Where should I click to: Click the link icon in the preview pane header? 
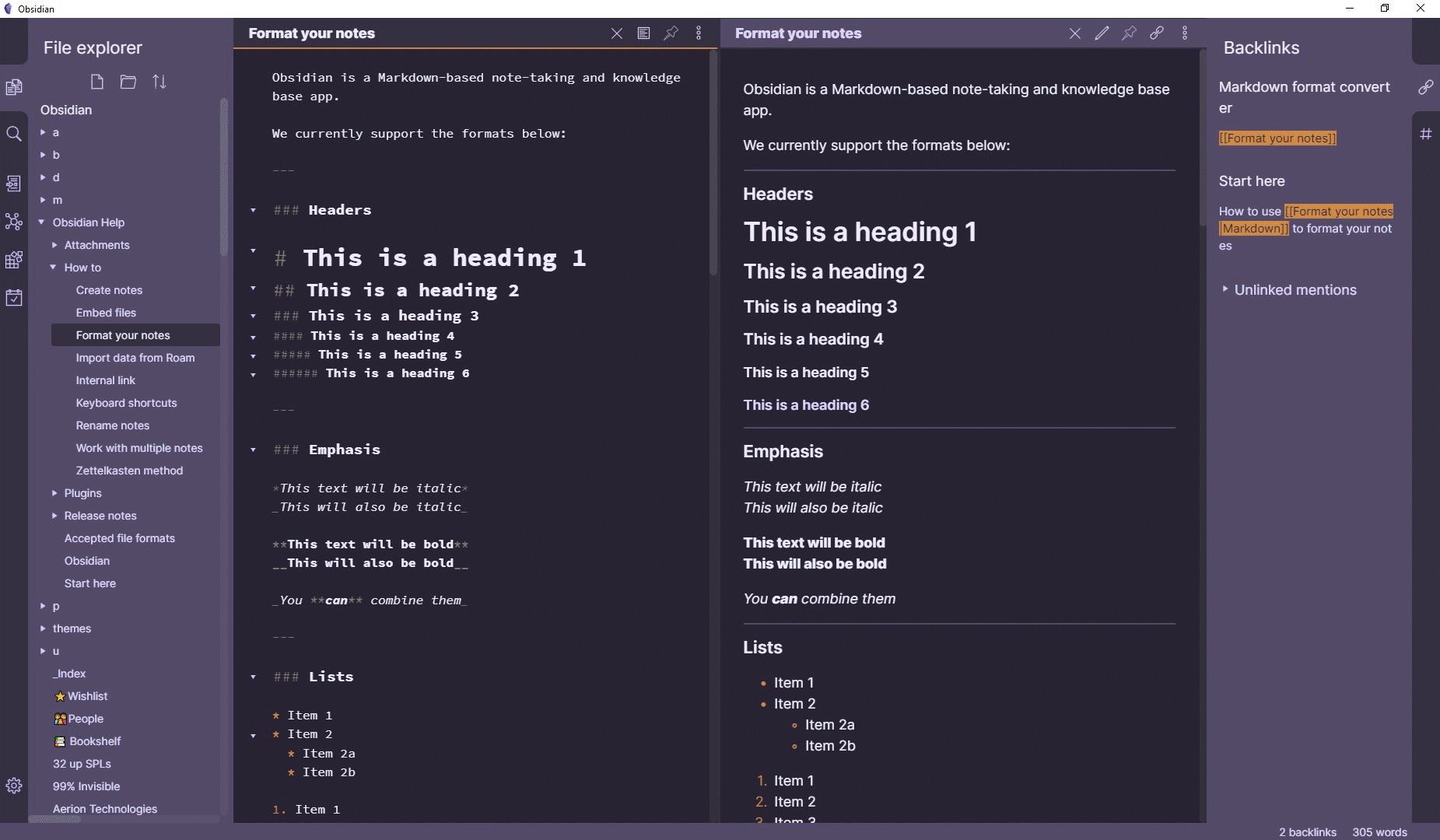coord(1157,33)
